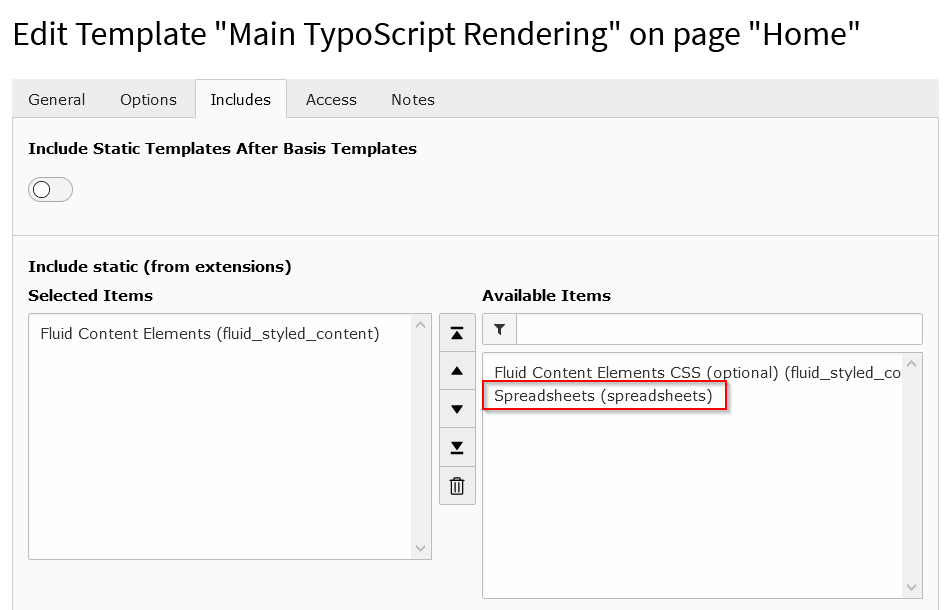
Task: Open the Notes tab
Action: [412, 99]
